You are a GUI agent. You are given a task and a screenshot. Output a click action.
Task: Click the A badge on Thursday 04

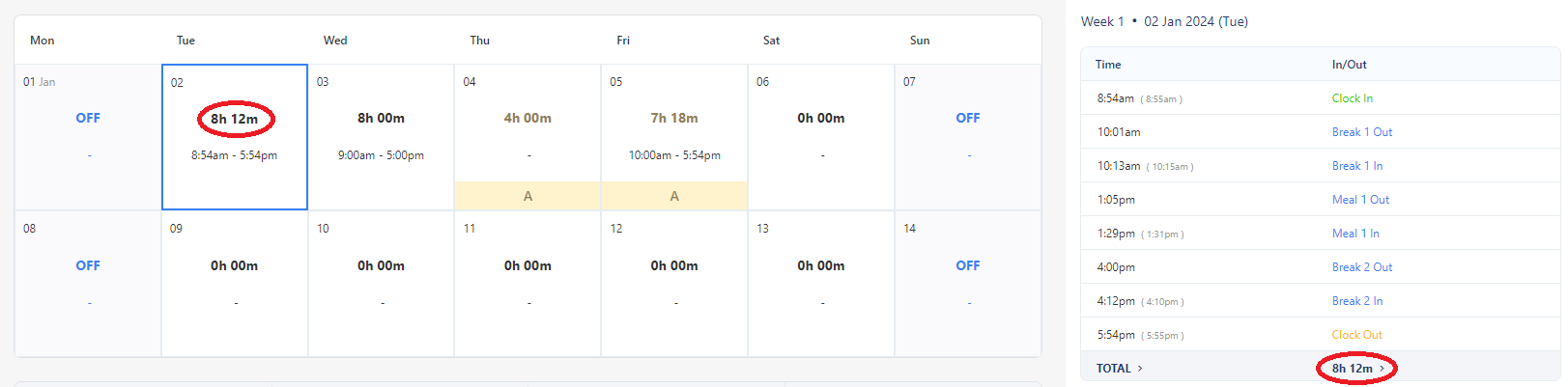tap(527, 196)
